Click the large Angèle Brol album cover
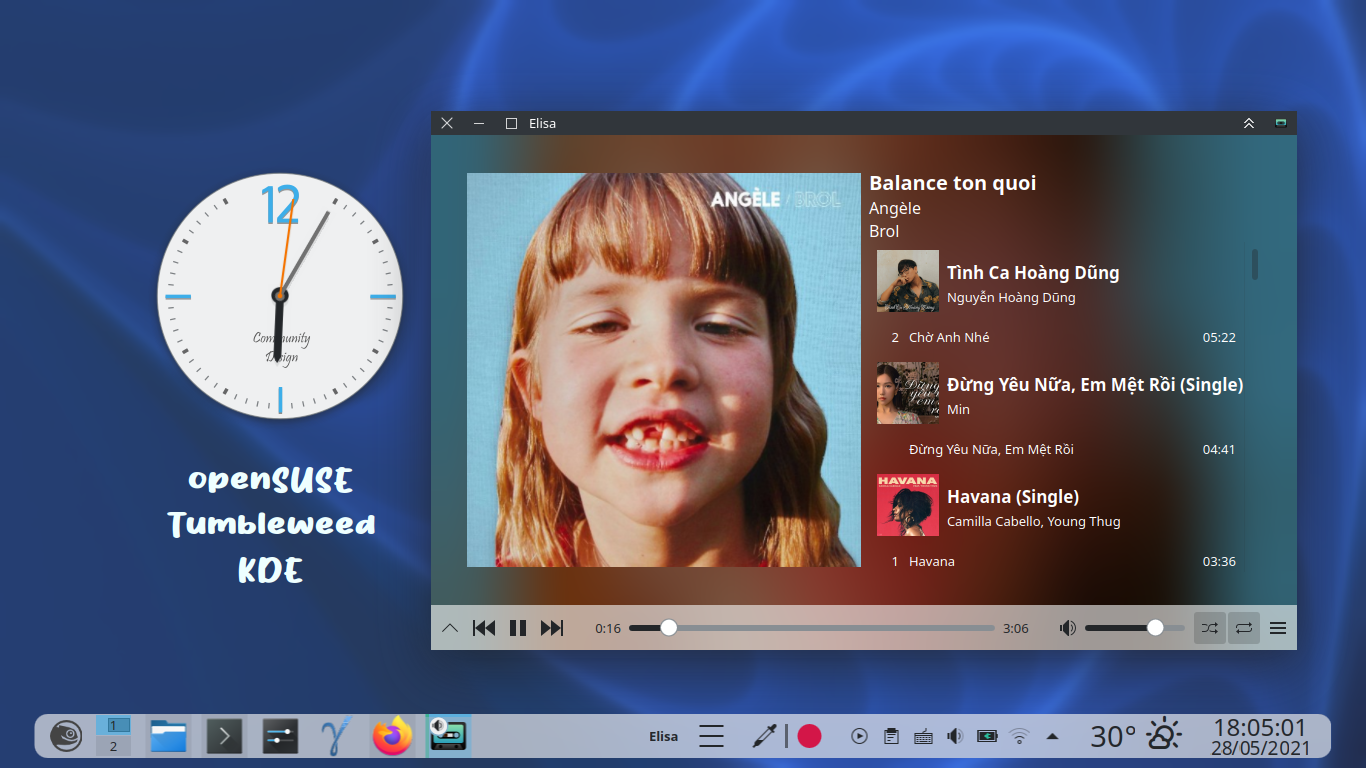This screenshot has height=768, width=1366. (664, 370)
